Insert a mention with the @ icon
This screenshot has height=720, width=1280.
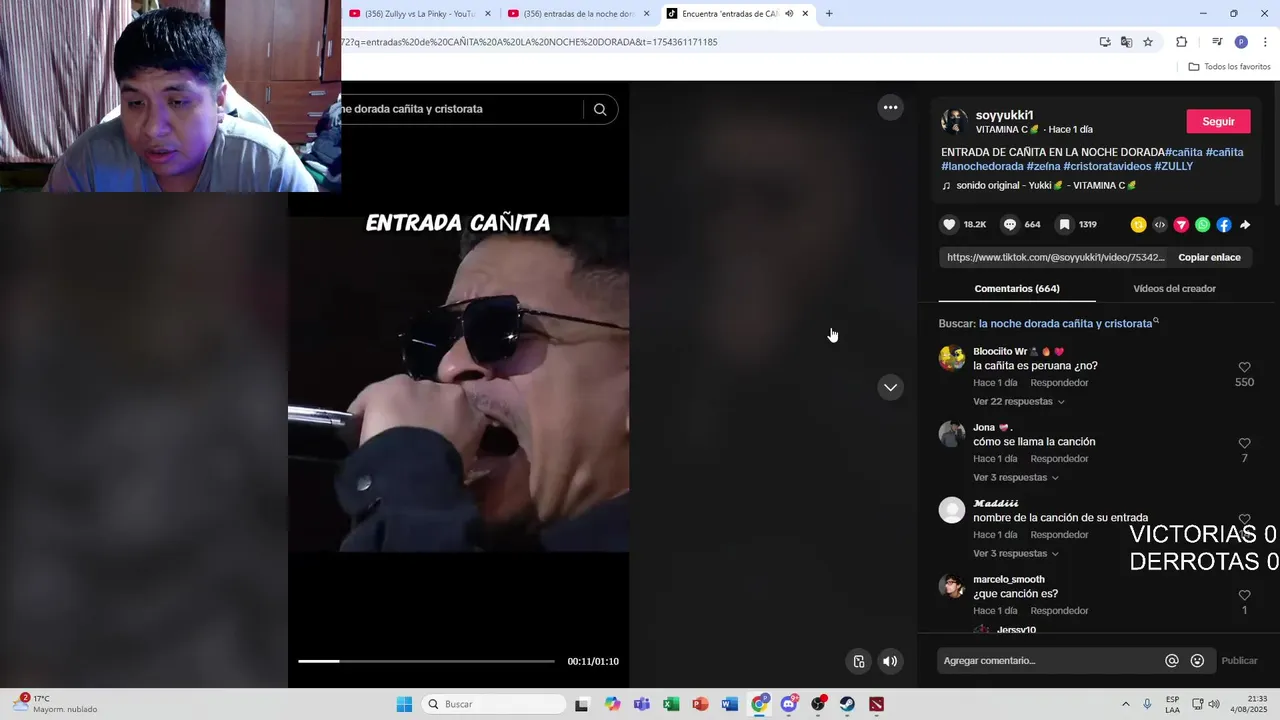(x=1172, y=661)
